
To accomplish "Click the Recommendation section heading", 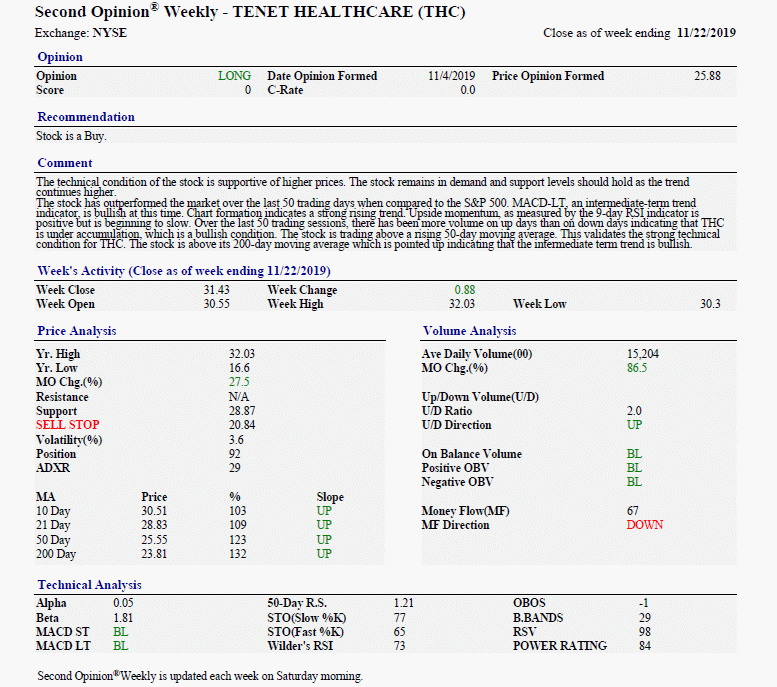I will pyautogui.click(x=86, y=117).
